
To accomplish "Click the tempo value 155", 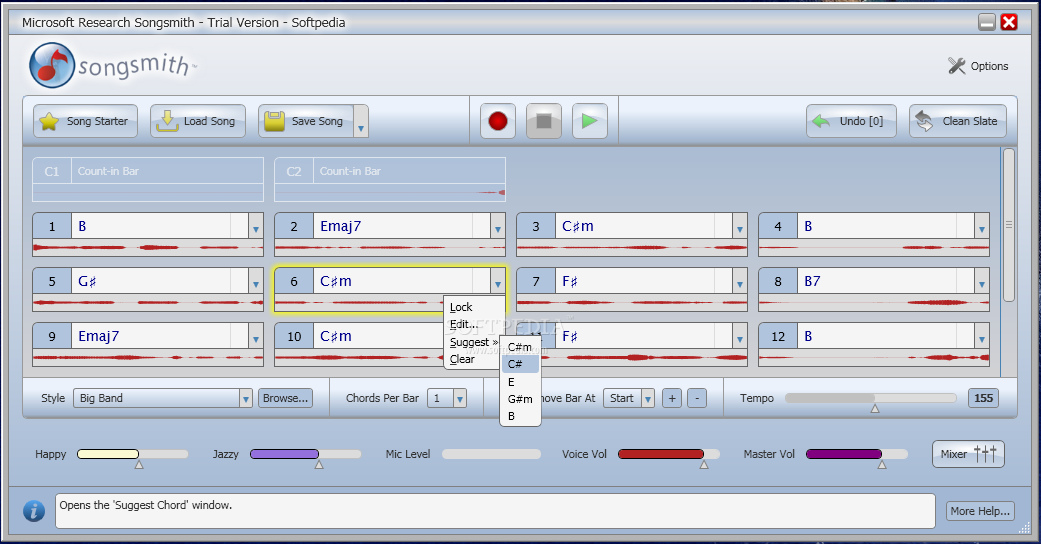I will click(983, 399).
